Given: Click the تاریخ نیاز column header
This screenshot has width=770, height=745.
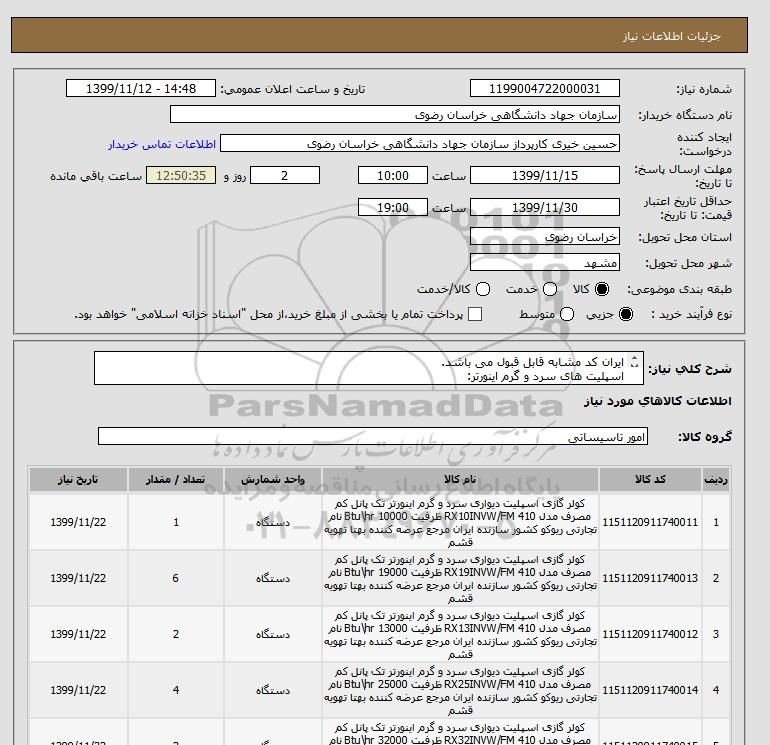Looking at the screenshot, I should click(x=78, y=479).
